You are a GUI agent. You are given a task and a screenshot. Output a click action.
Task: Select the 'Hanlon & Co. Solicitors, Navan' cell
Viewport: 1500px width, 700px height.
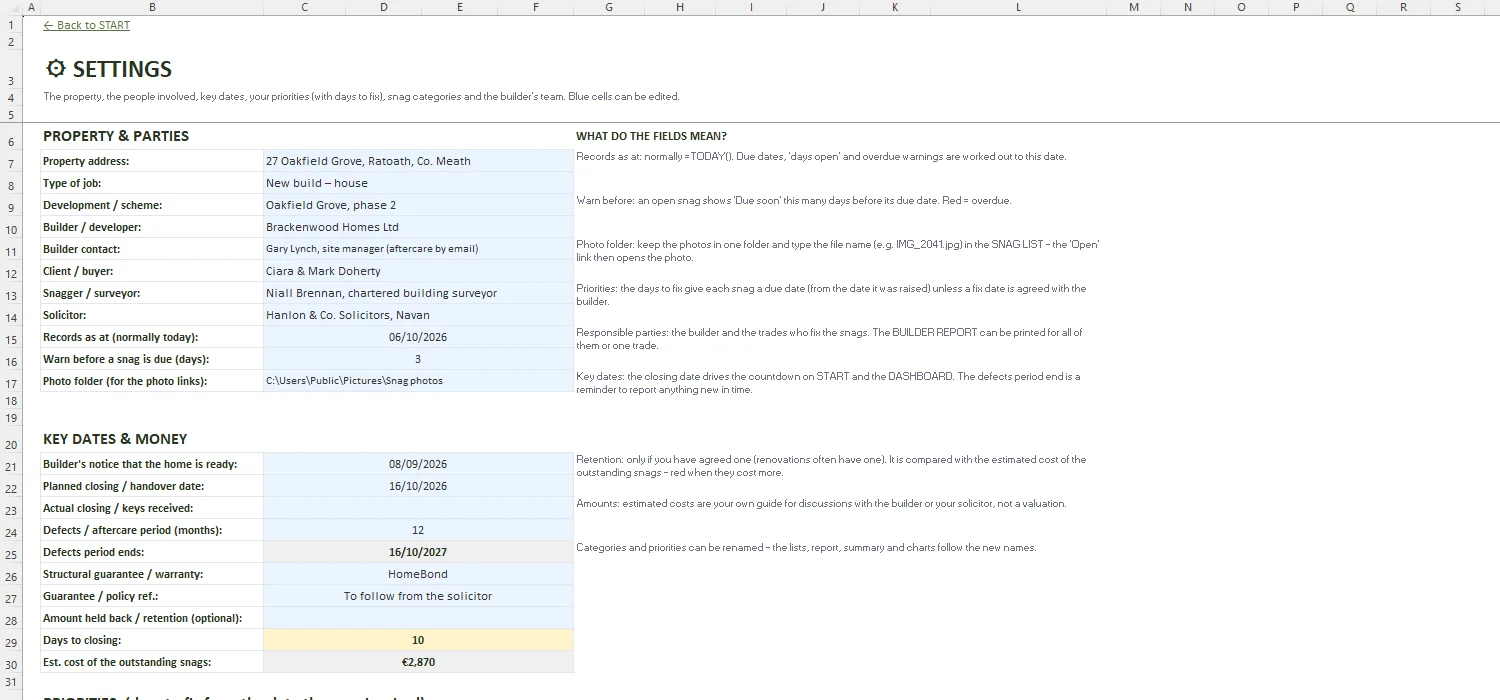click(418, 315)
